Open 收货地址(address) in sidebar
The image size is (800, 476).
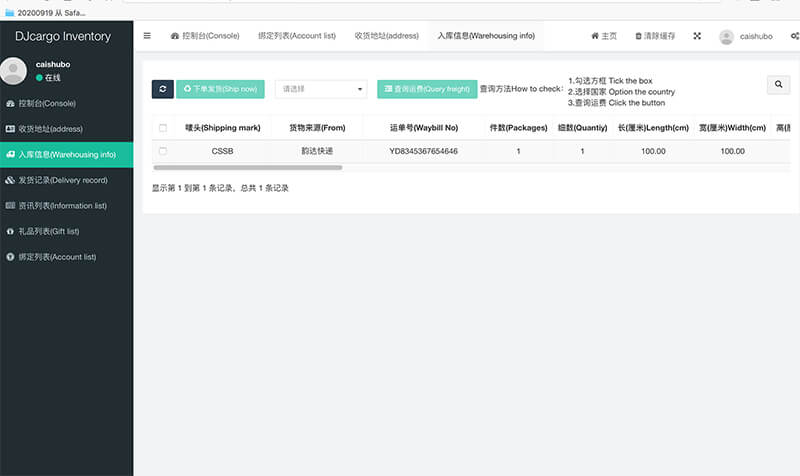[x=66, y=129]
